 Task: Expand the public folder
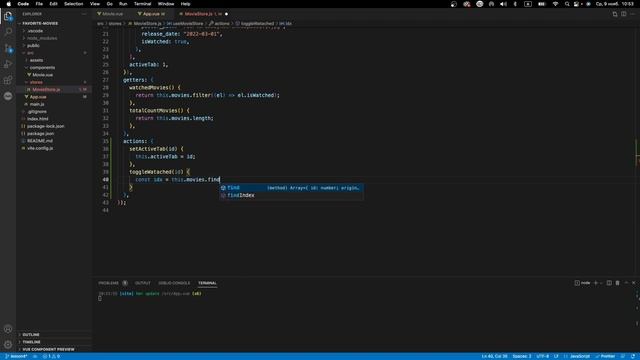33,45
